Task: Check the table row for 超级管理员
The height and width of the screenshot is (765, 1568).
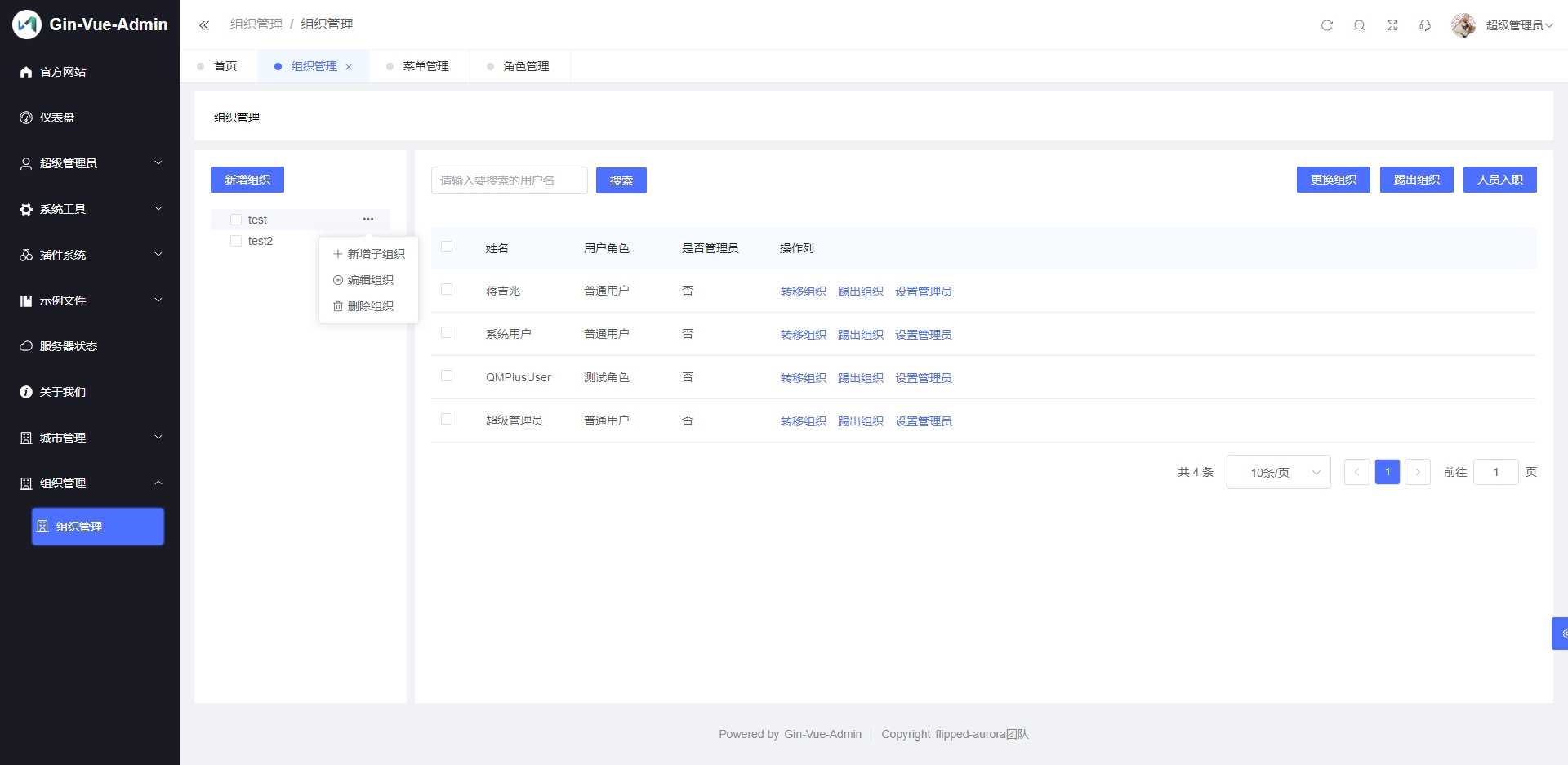Action: click(447, 419)
